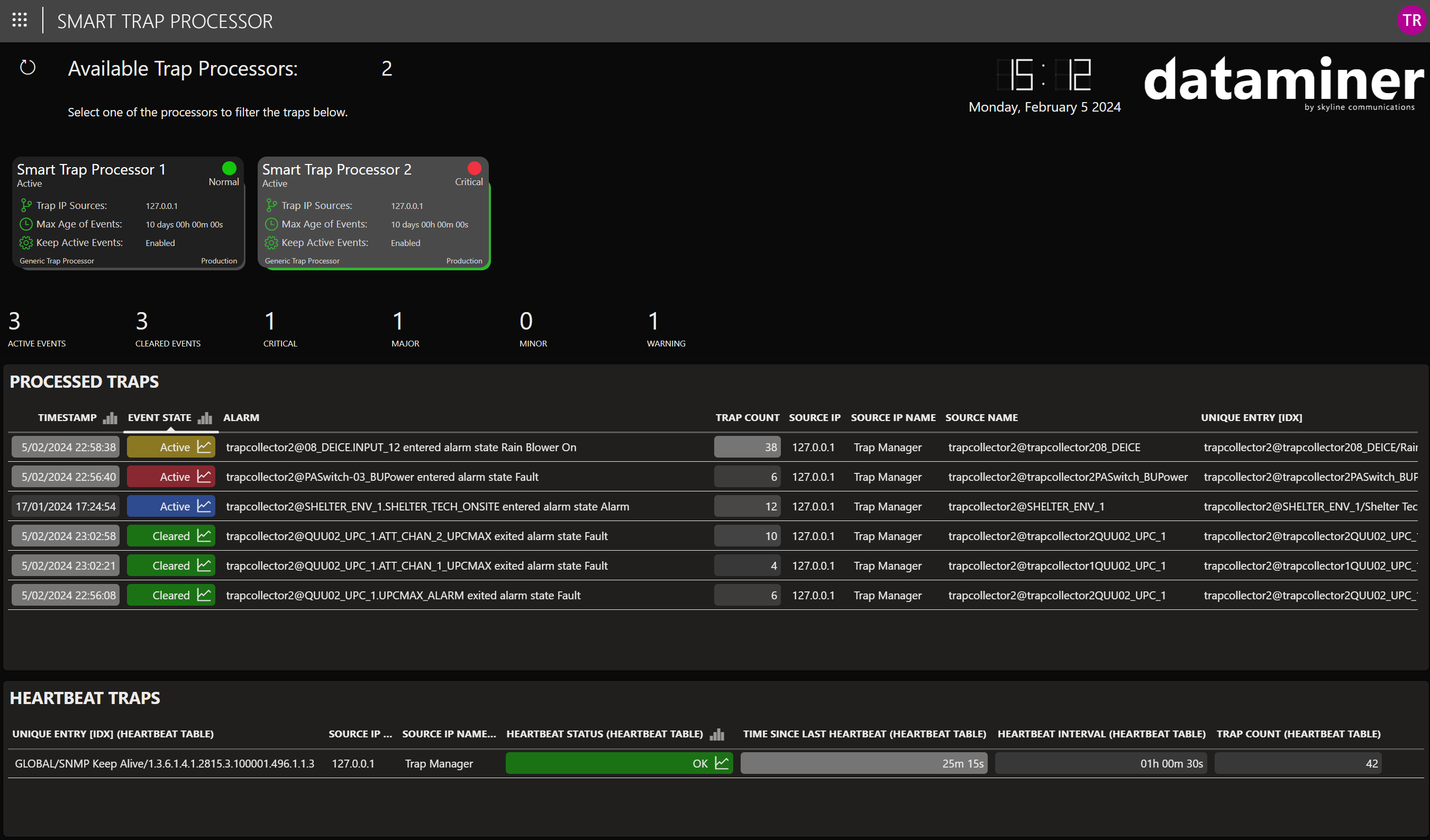Sort by ALARM column header
Screen dimensions: 1430x840
point(241,418)
